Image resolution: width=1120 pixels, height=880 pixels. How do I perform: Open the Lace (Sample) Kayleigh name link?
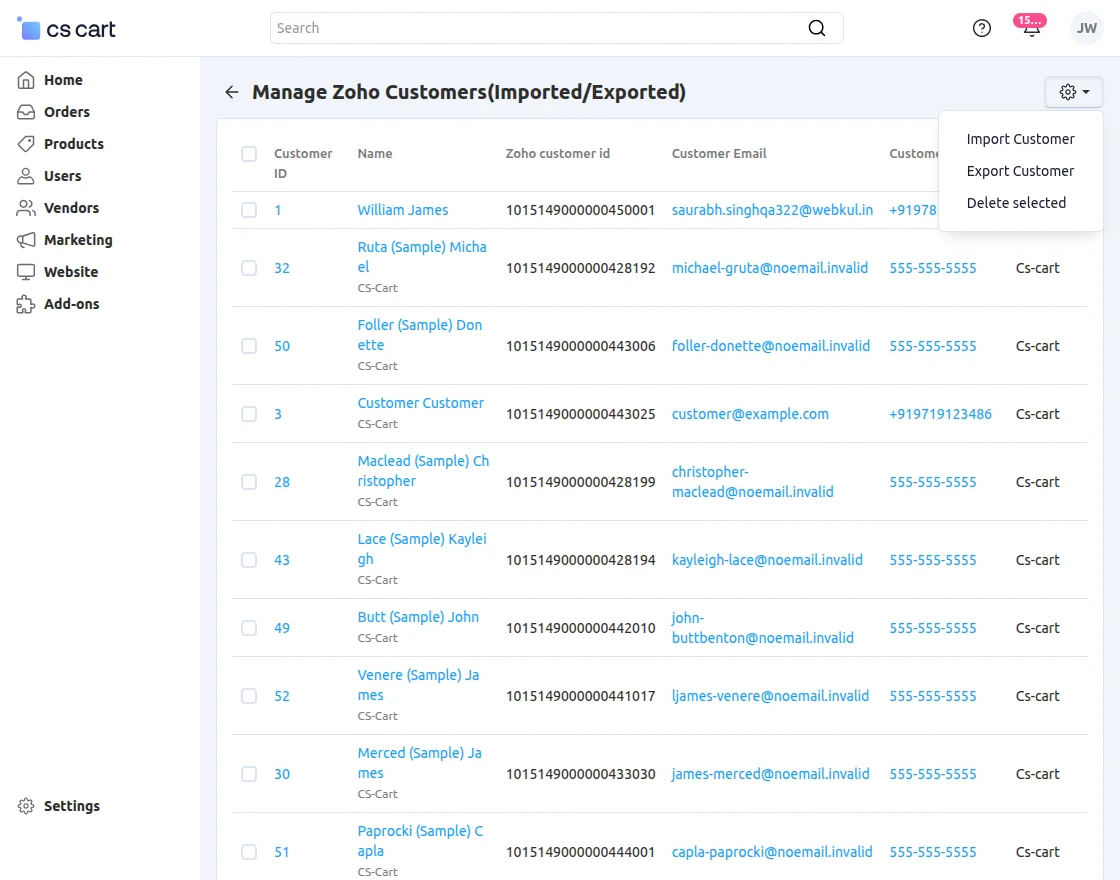tap(422, 549)
